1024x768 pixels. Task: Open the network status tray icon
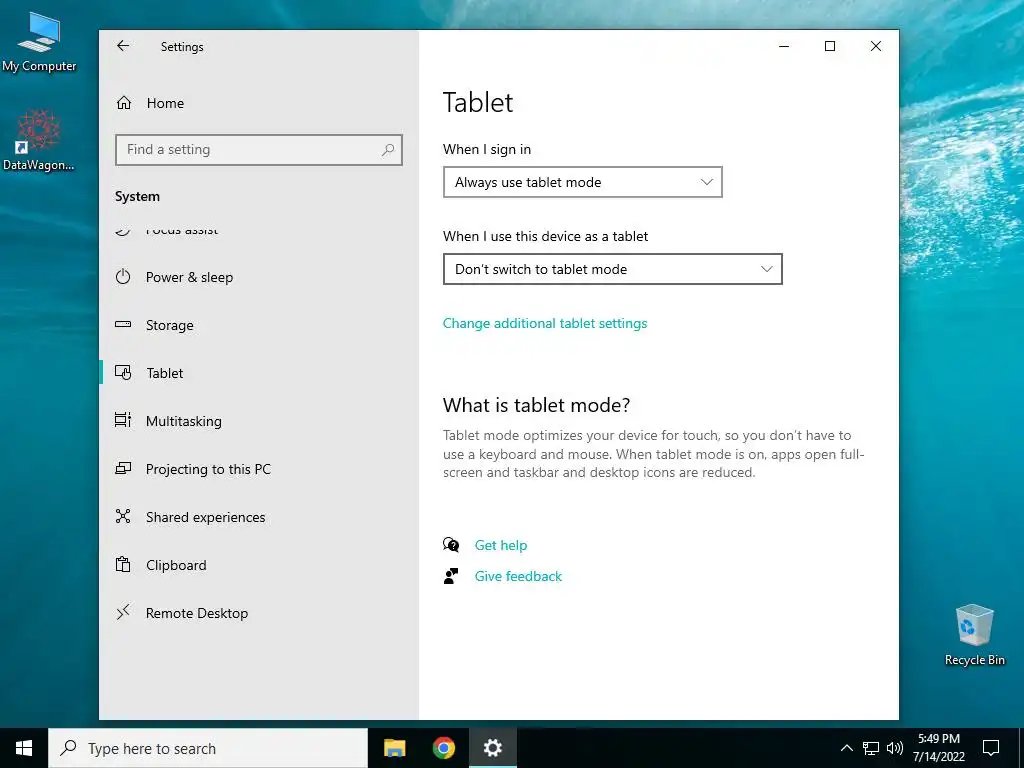pos(871,748)
